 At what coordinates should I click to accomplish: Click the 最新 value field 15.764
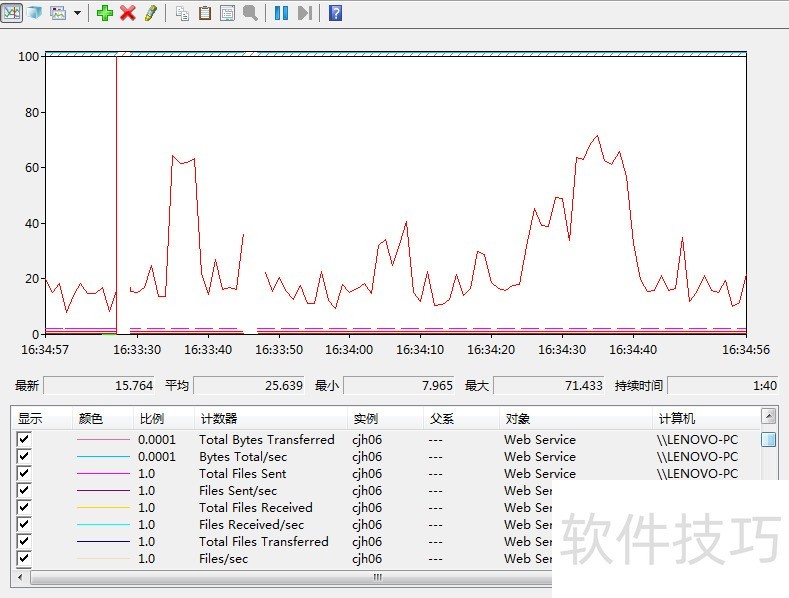[99, 386]
